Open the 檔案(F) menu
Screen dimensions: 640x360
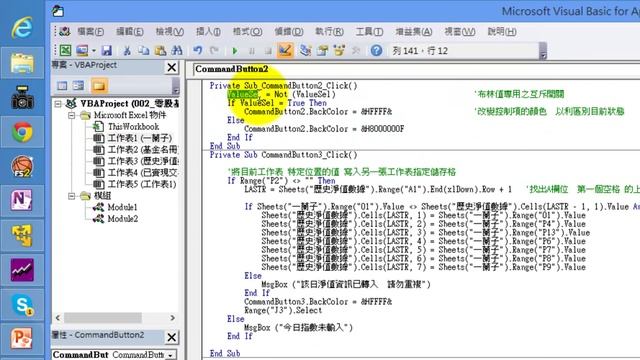click(90, 31)
